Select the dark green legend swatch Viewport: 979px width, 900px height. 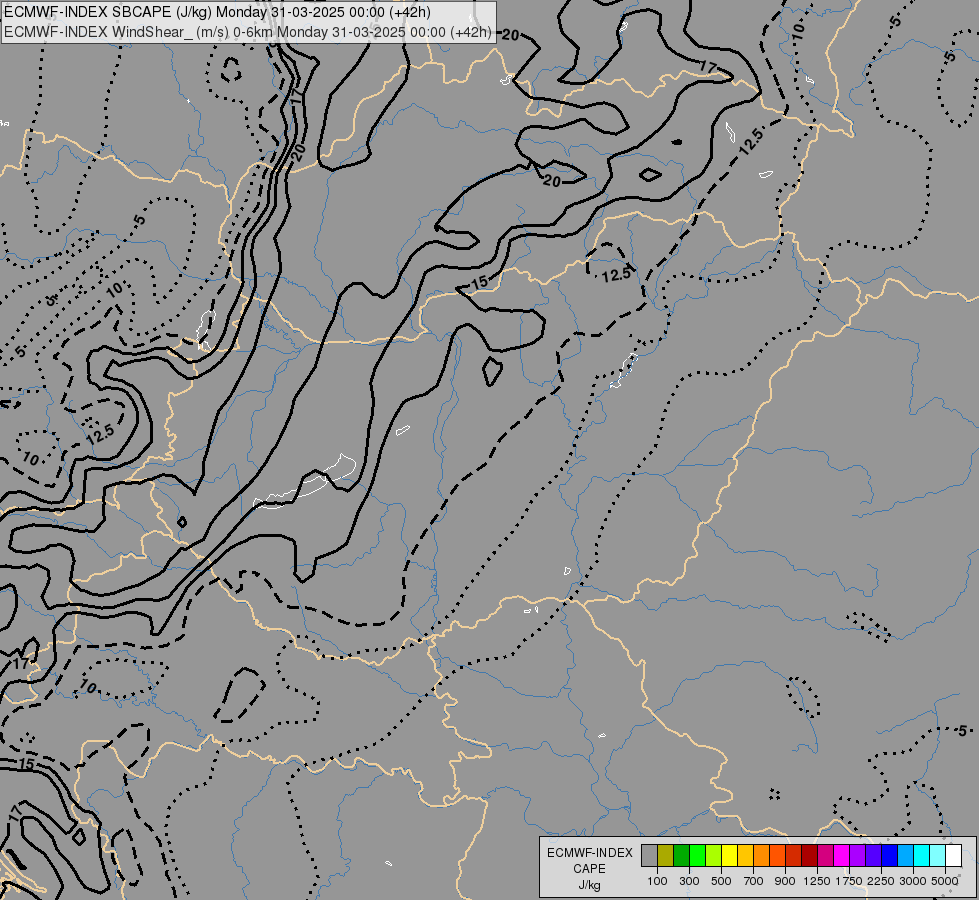click(x=682, y=856)
